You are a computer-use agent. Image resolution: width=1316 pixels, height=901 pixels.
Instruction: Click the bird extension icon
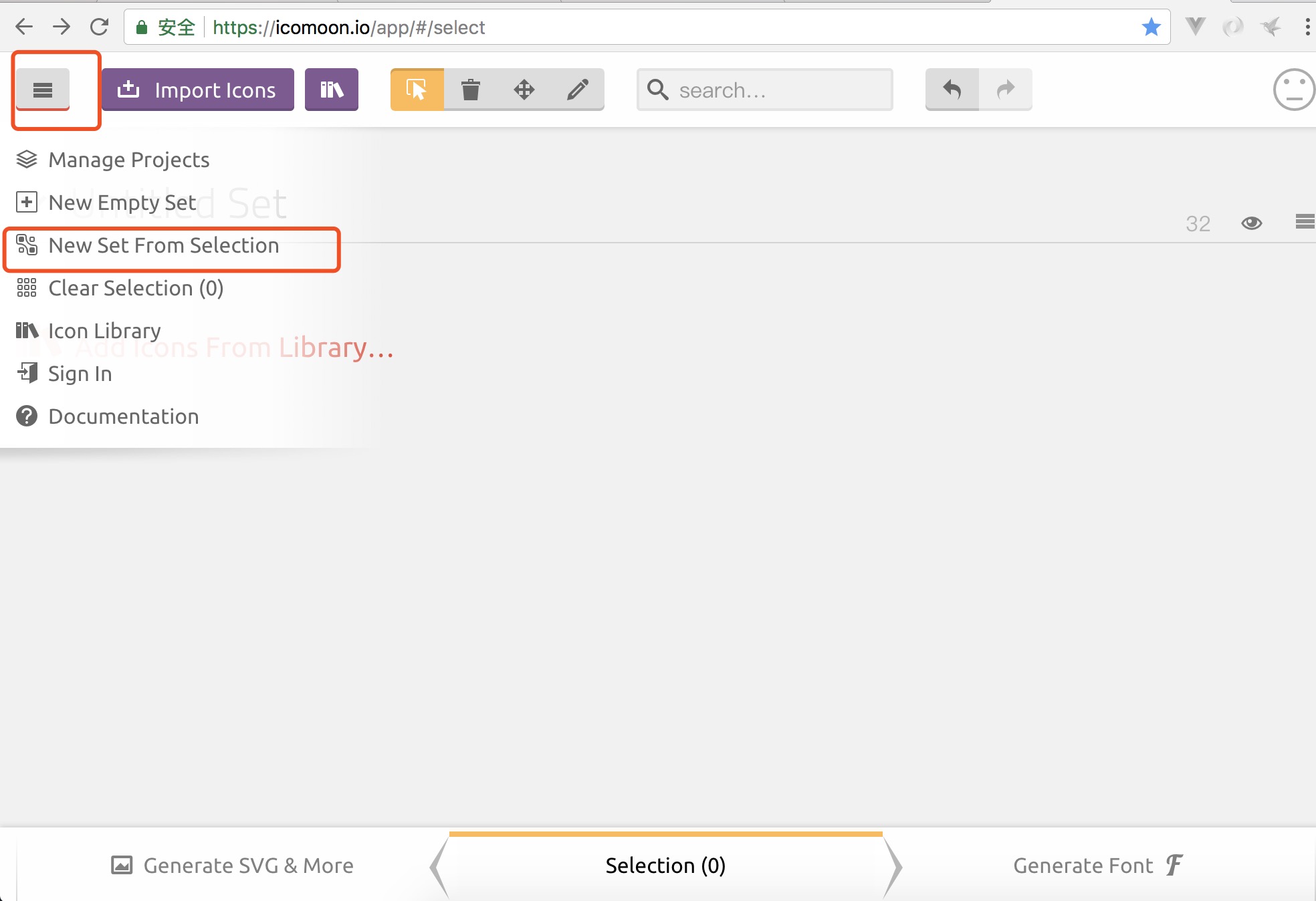coord(1271,27)
